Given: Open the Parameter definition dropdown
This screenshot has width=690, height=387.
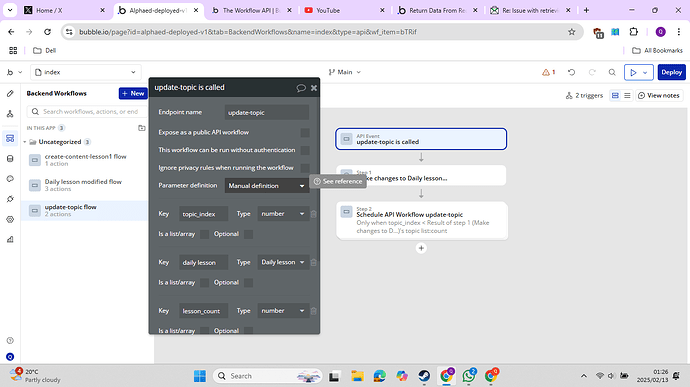Looking at the screenshot, I should click(267, 186).
